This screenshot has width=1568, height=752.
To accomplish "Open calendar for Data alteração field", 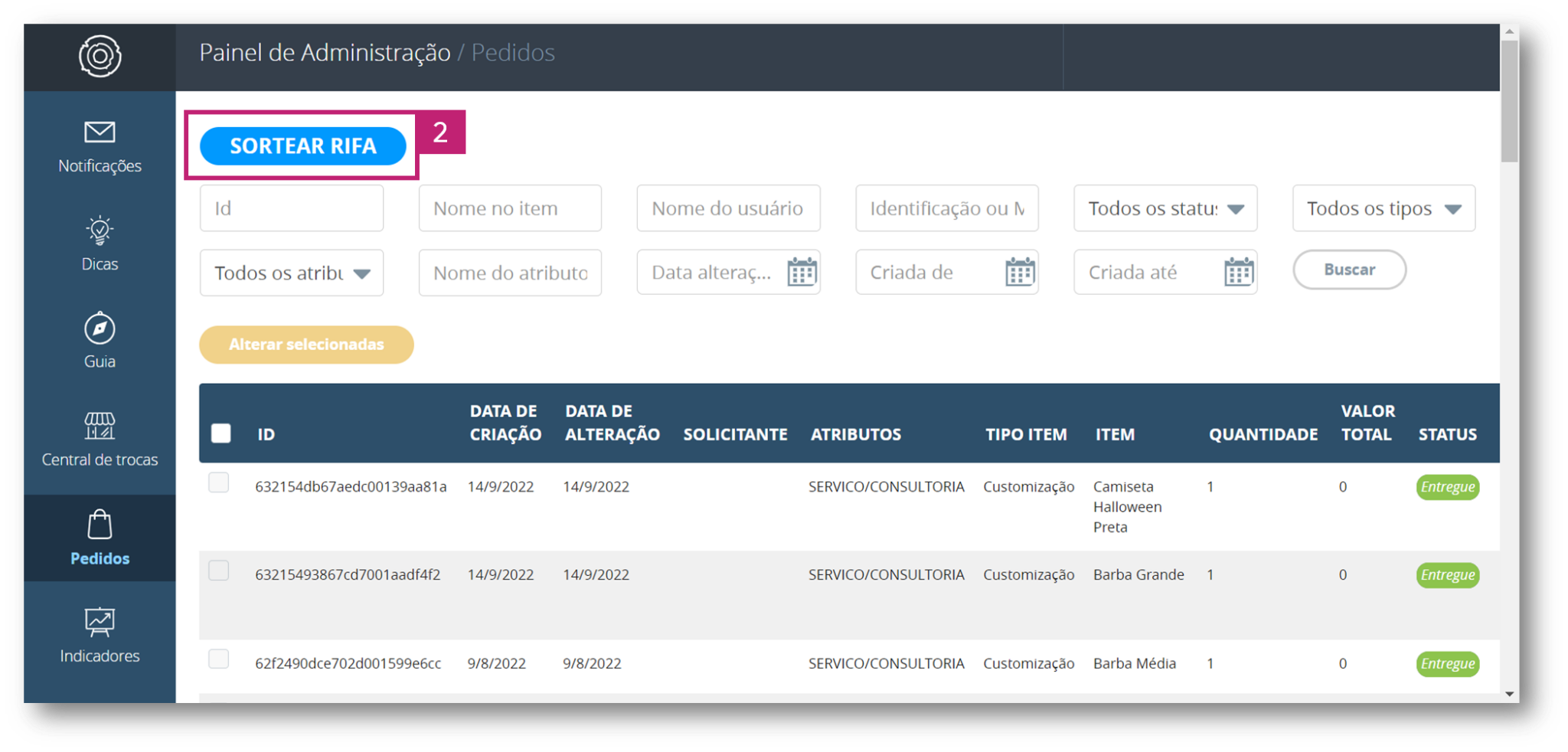I will pos(802,272).
